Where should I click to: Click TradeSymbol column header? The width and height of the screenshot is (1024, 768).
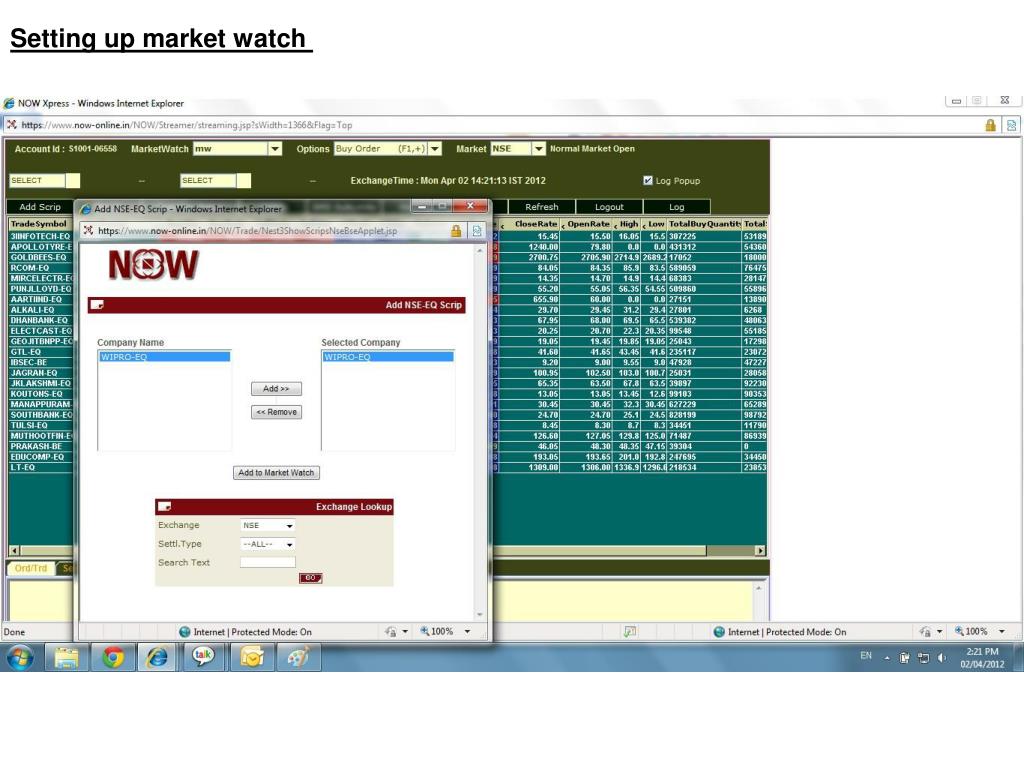pos(39,224)
